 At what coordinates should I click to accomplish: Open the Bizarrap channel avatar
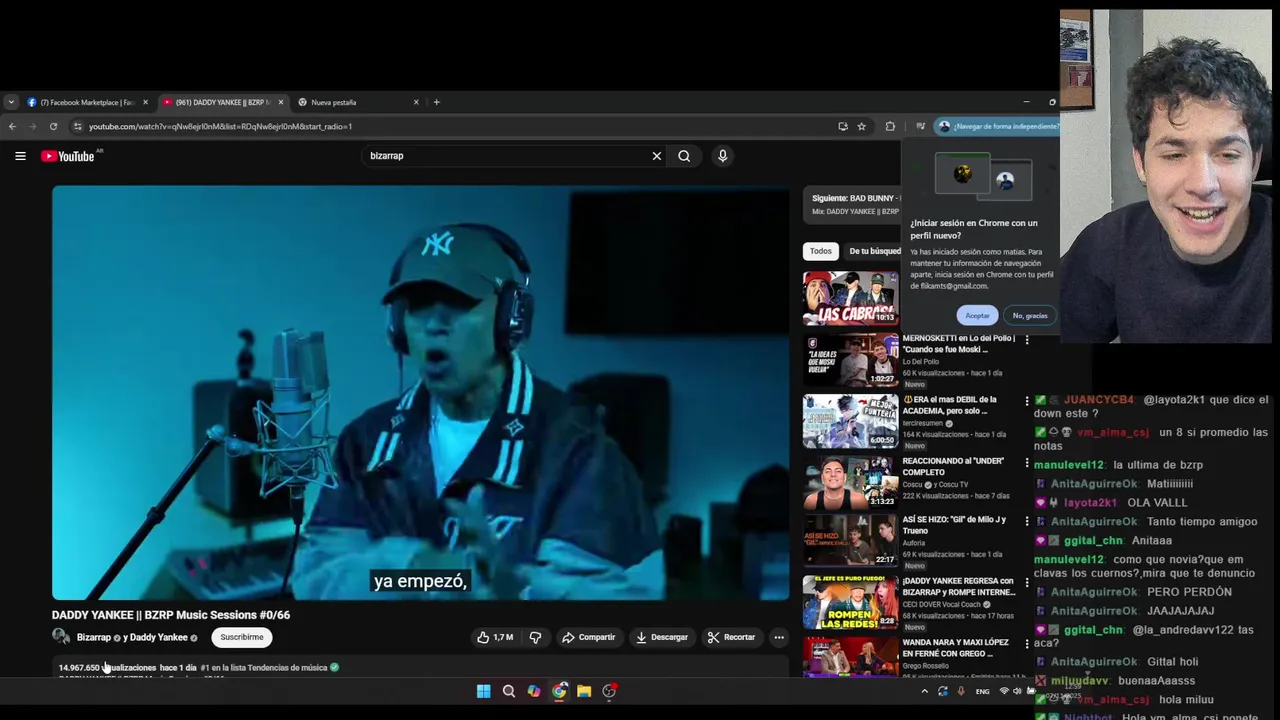tap(61, 637)
